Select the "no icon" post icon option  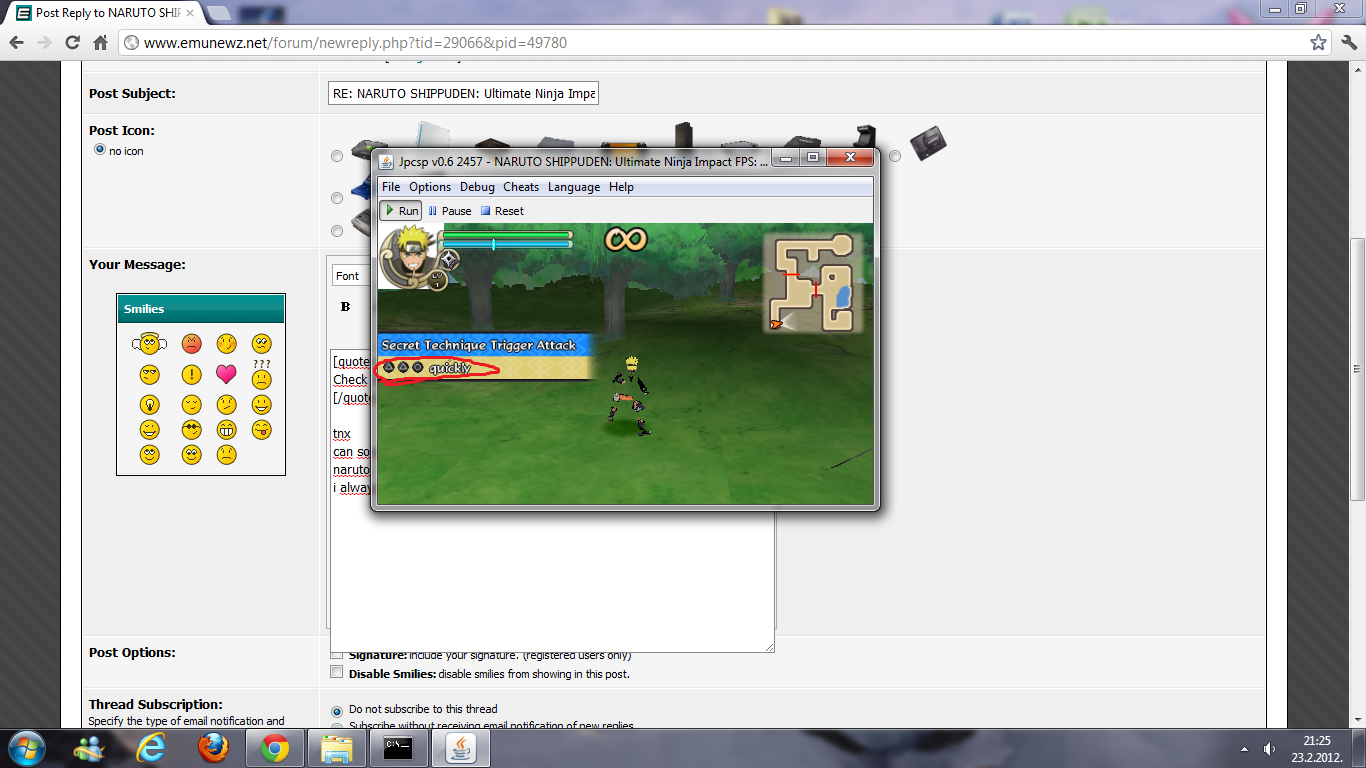100,150
